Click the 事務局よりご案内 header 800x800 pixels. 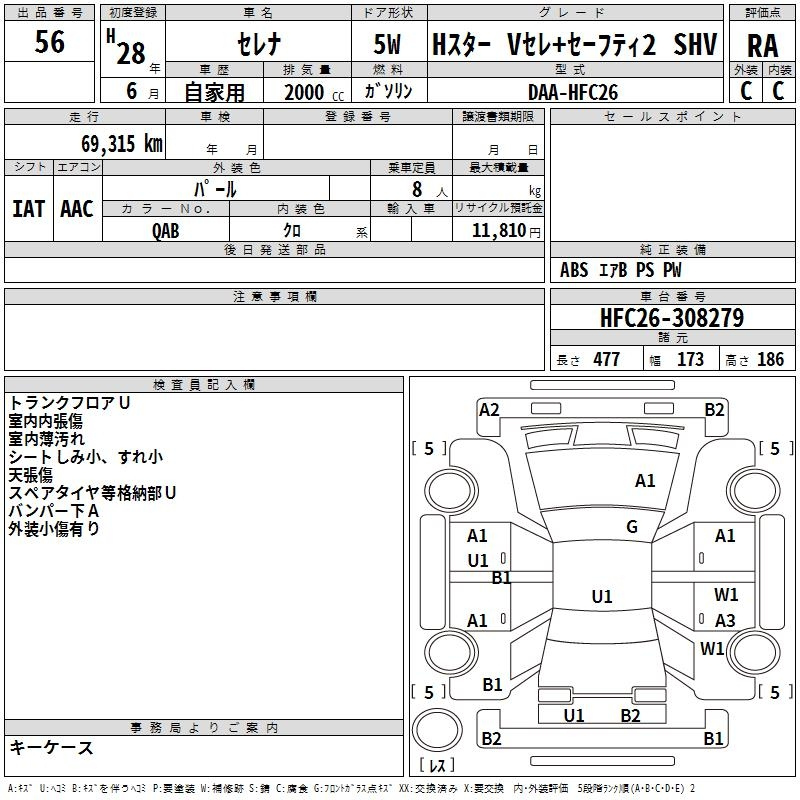[x=204, y=728]
